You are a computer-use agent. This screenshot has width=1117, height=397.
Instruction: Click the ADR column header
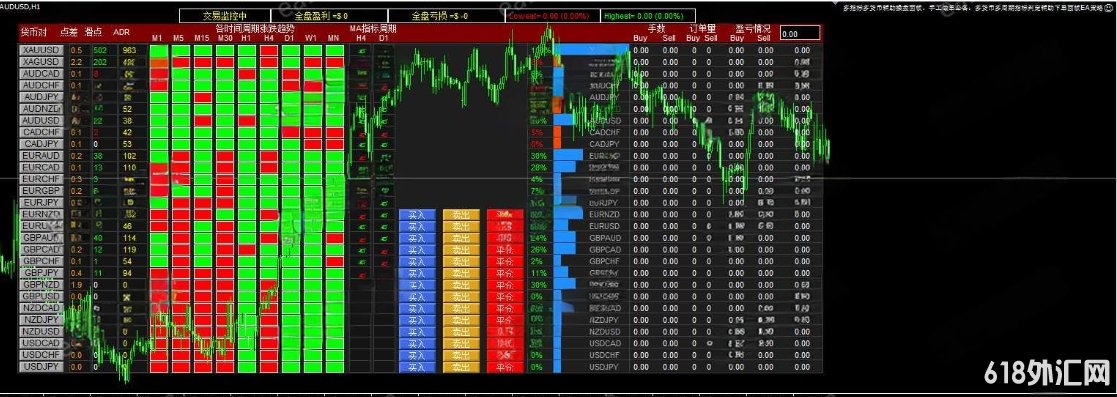point(123,33)
